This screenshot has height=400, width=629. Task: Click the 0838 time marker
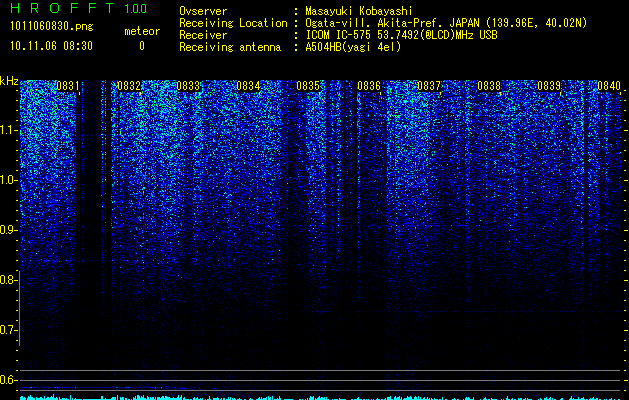tap(489, 86)
